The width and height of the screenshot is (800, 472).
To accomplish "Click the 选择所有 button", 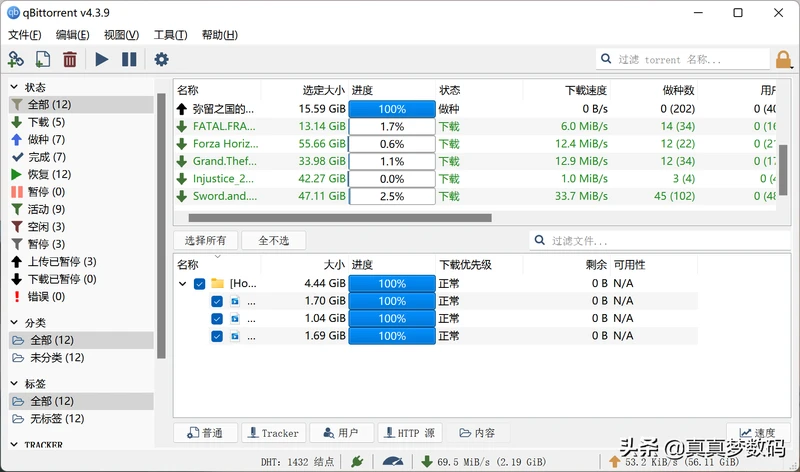I will point(205,240).
